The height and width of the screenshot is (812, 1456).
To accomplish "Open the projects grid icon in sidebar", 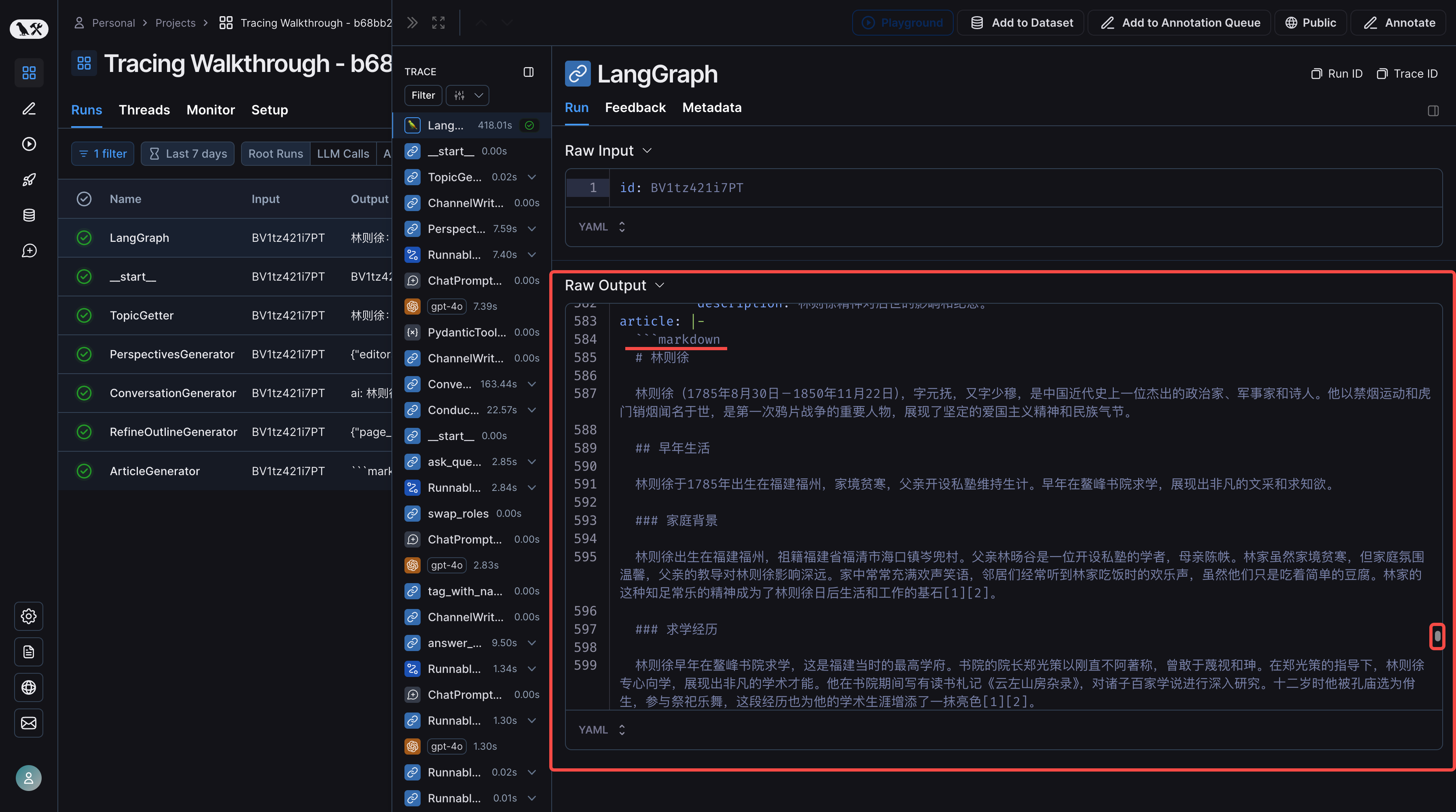I will click(29, 73).
